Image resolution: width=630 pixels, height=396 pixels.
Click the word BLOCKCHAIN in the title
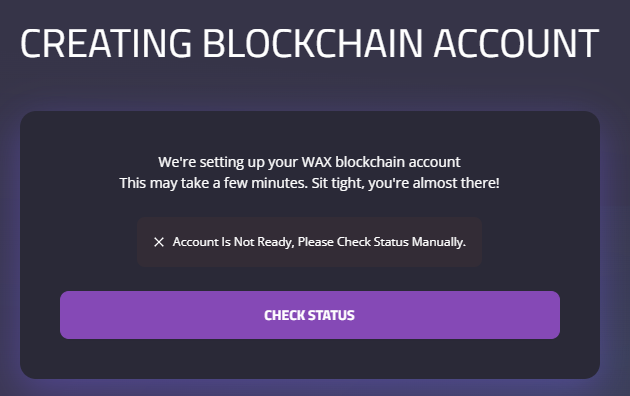312,43
